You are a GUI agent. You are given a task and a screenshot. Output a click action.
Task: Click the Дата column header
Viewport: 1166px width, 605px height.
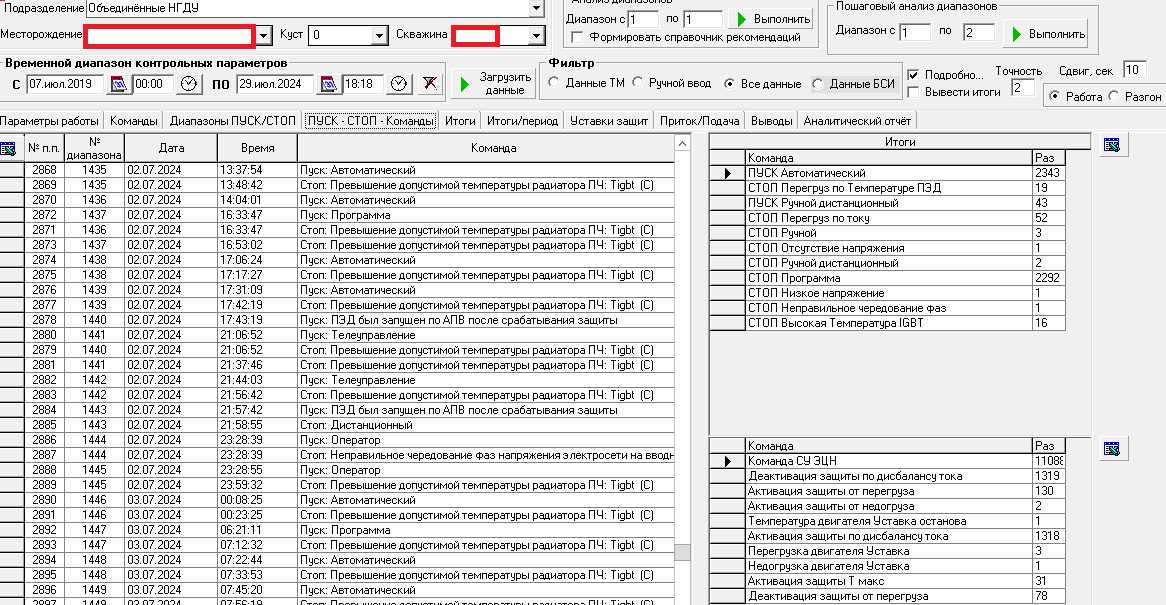[x=171, y=148]
